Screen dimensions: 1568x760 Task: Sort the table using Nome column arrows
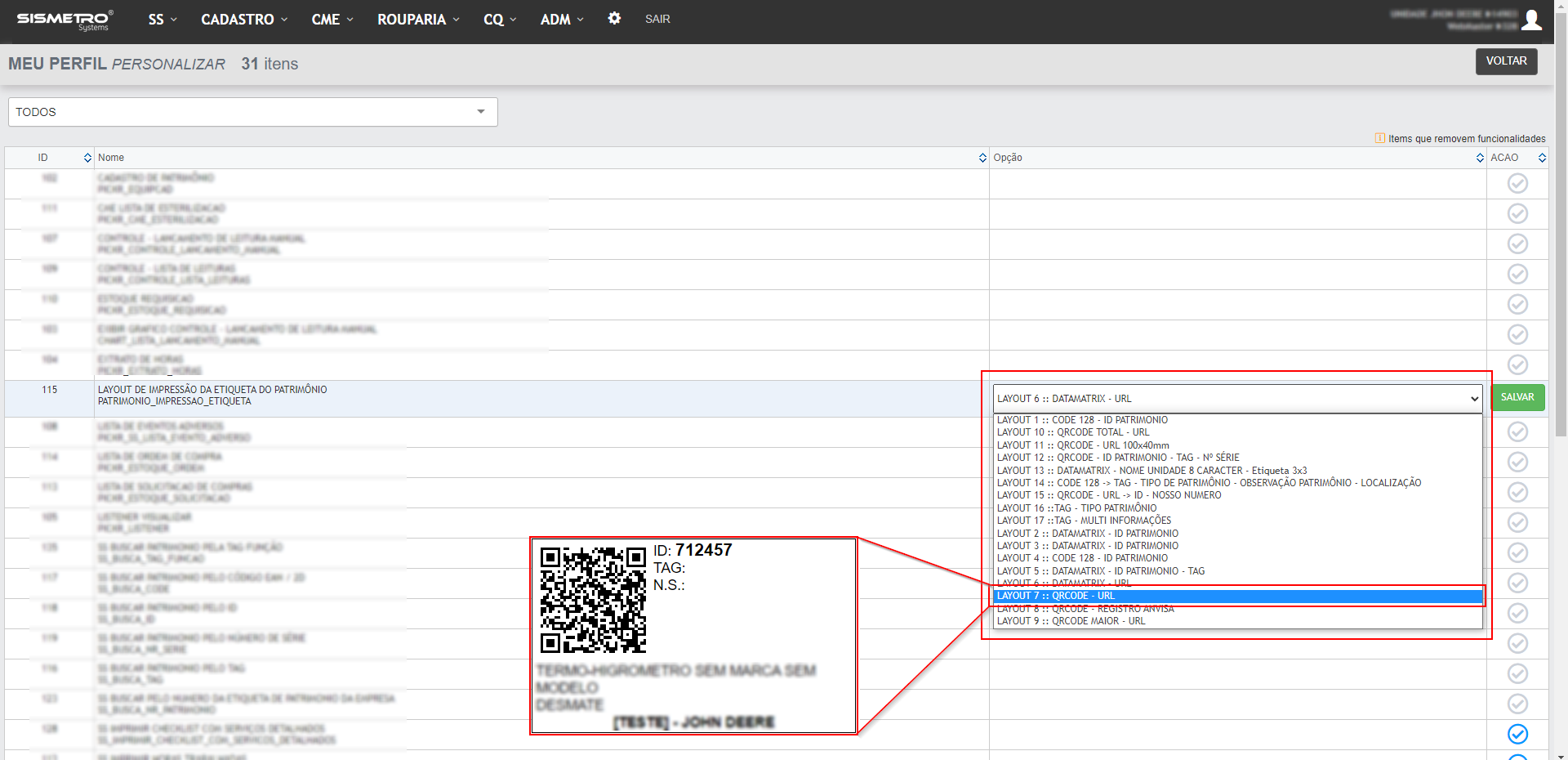[x=982, y=158]
